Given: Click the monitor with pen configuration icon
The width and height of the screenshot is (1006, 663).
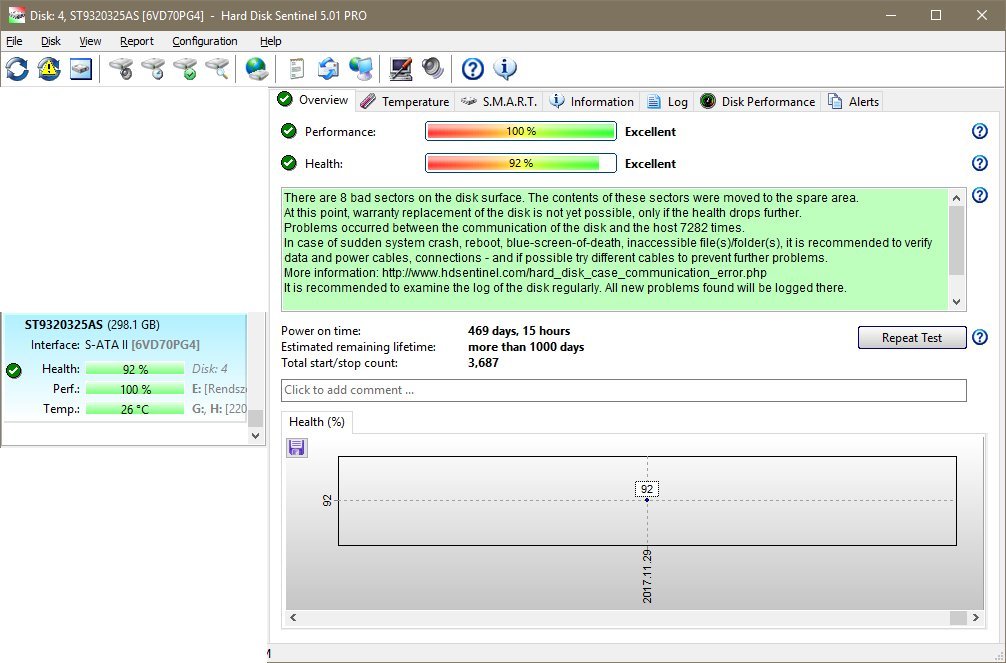Looking at the screenshot, I should point(401,69).
